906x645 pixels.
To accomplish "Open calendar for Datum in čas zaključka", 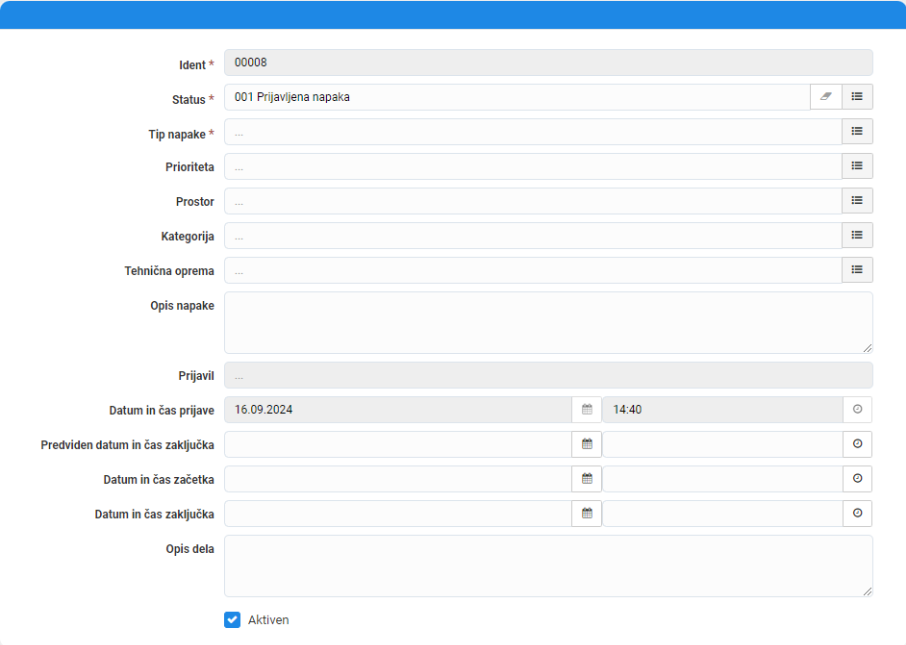I will point(587,513).
